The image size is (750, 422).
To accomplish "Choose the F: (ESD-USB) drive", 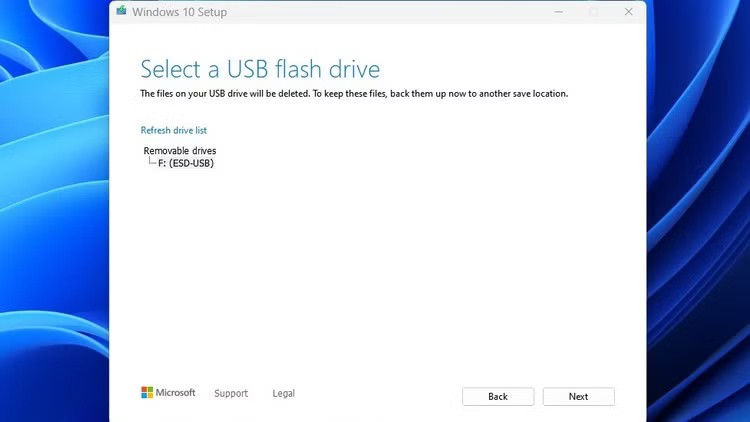I will 186,163.
